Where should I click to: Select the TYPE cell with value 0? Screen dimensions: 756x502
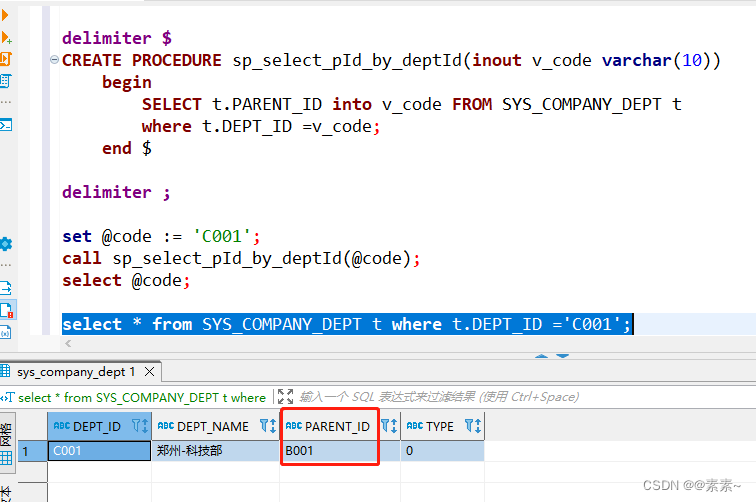tap(442, 451)
